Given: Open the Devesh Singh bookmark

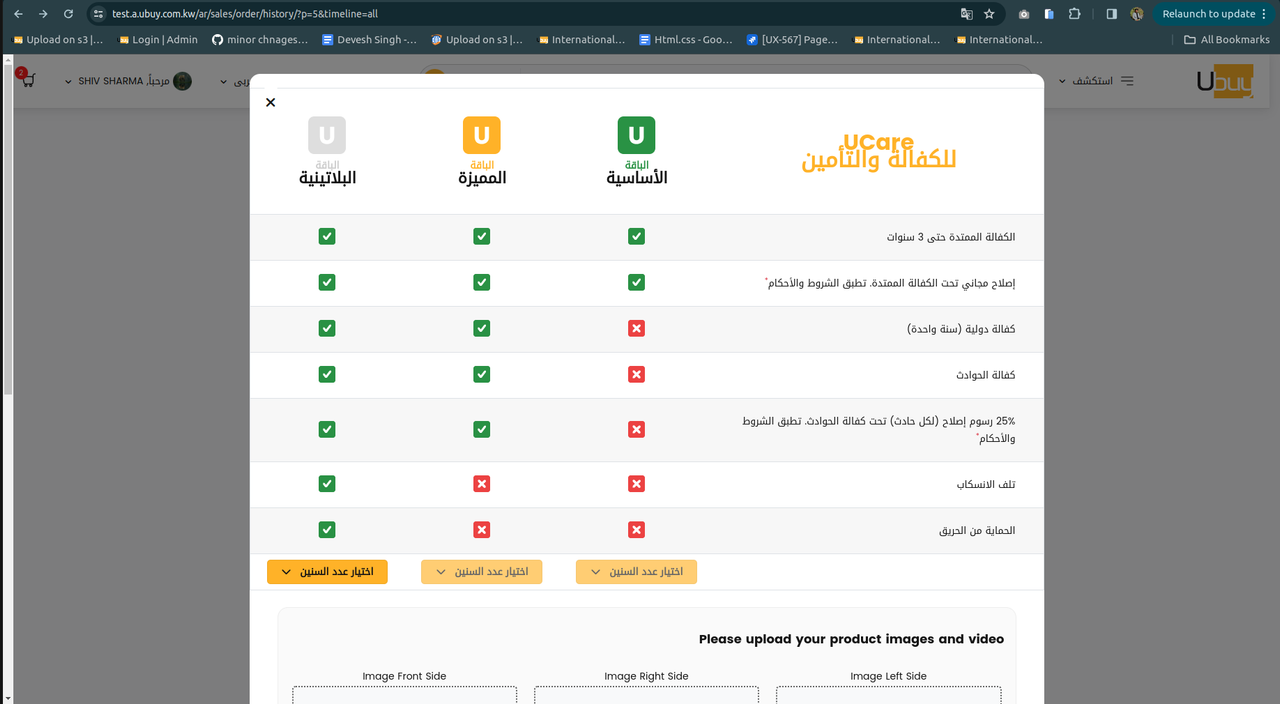Looking at the screenshot, I should [369, 40].
